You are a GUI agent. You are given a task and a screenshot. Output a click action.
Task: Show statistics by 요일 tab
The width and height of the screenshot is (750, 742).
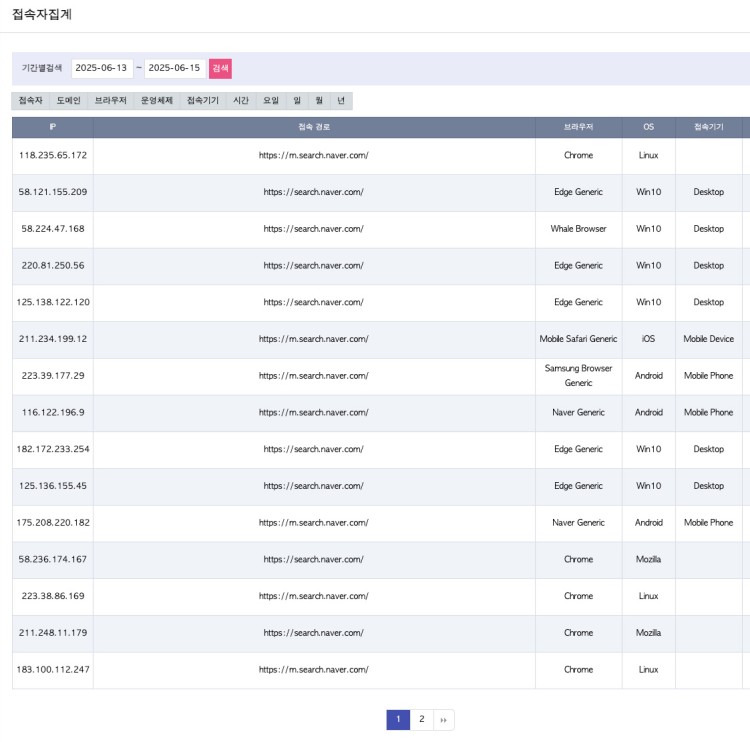click(271, 101)
